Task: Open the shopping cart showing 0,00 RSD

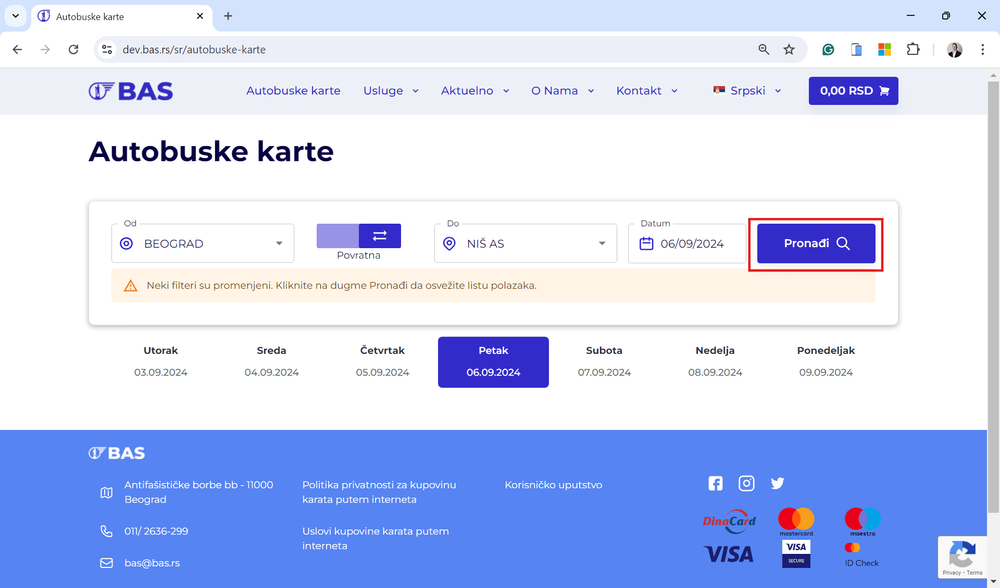Action: point(853,90)
